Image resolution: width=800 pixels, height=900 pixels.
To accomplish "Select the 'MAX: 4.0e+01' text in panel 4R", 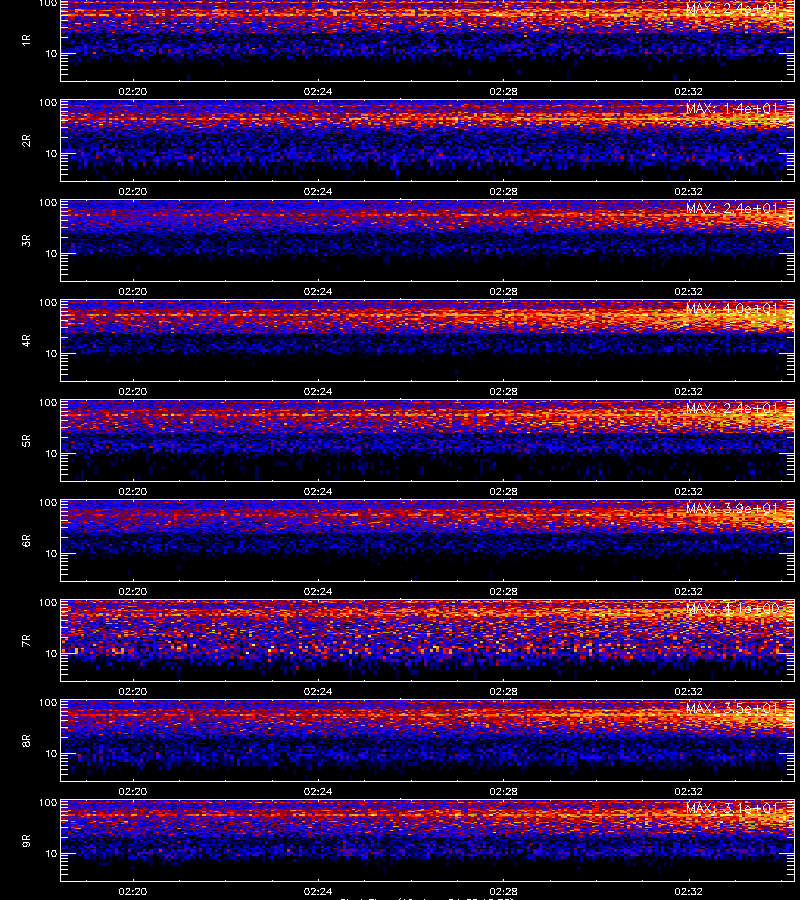I will pos(732,308).
